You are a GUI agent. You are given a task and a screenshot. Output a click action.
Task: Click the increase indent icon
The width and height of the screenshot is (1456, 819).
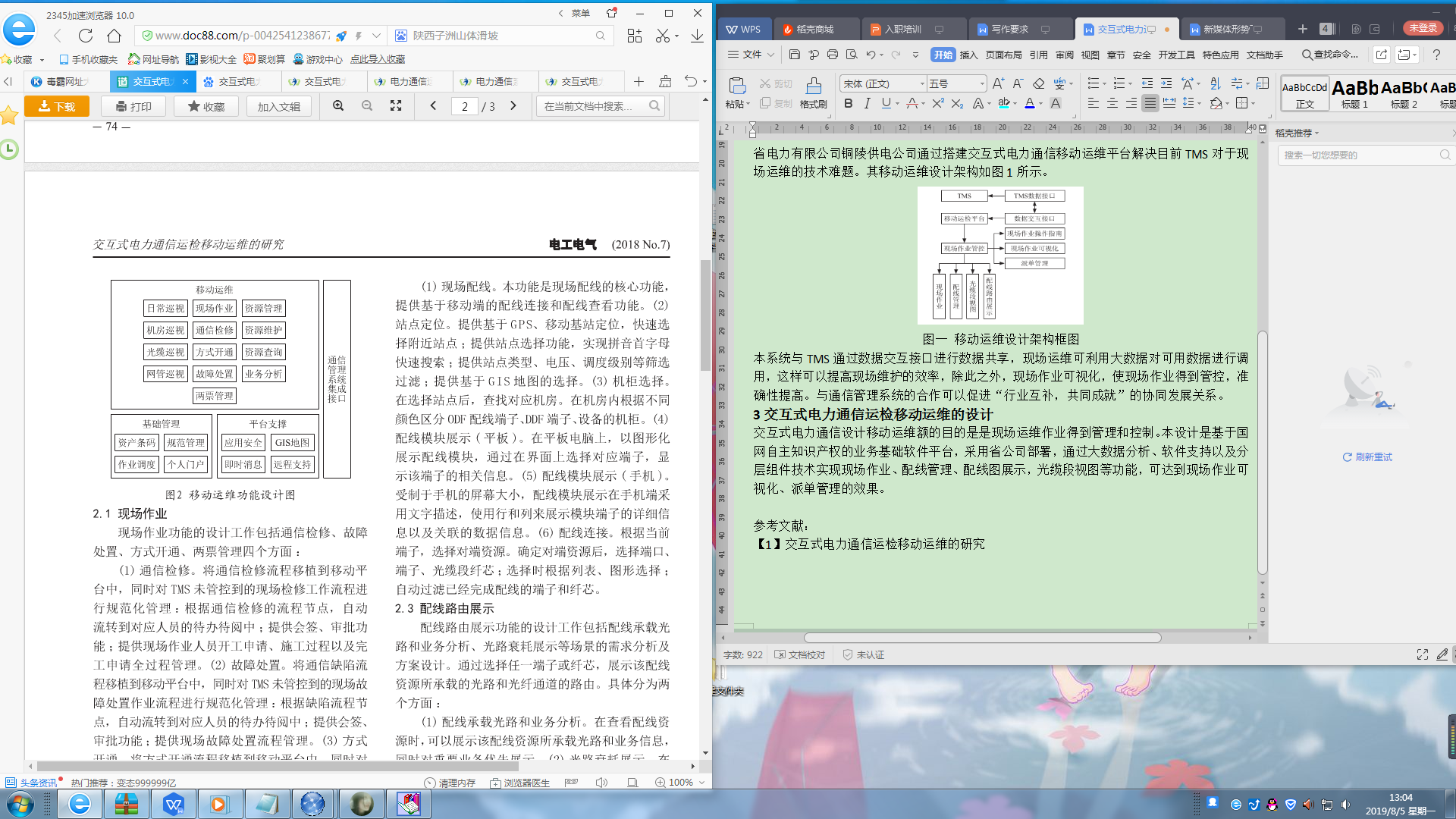(1166, 83)
